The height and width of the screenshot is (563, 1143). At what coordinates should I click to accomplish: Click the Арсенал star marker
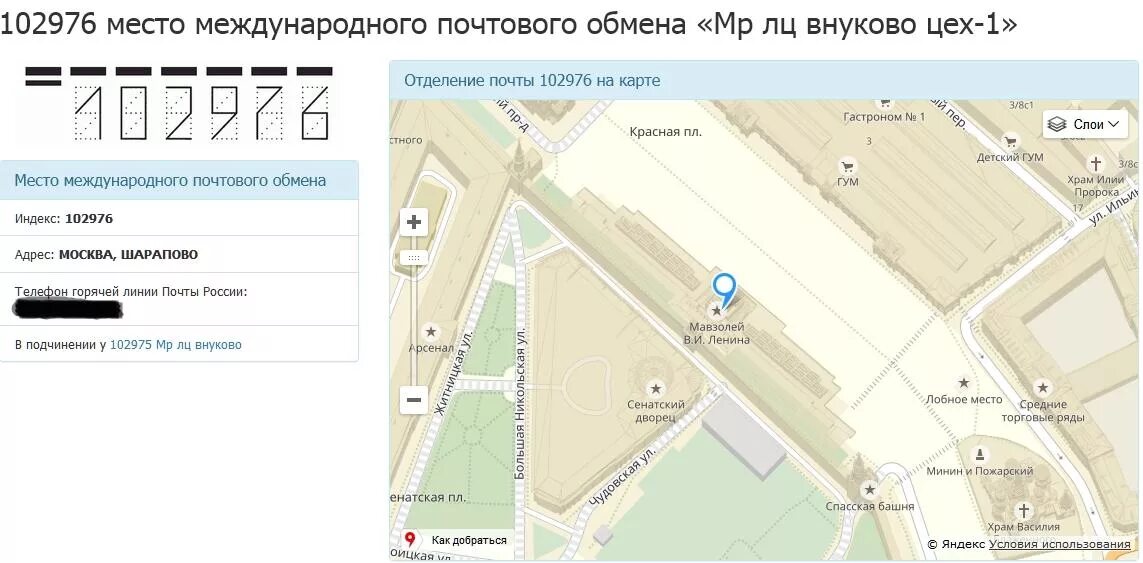[x=431, y=332]
